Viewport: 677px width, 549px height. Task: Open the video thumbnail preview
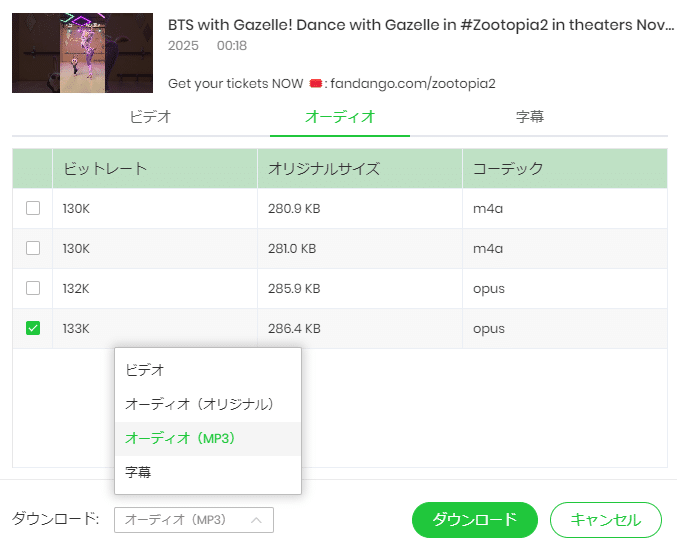click(82, 53)
